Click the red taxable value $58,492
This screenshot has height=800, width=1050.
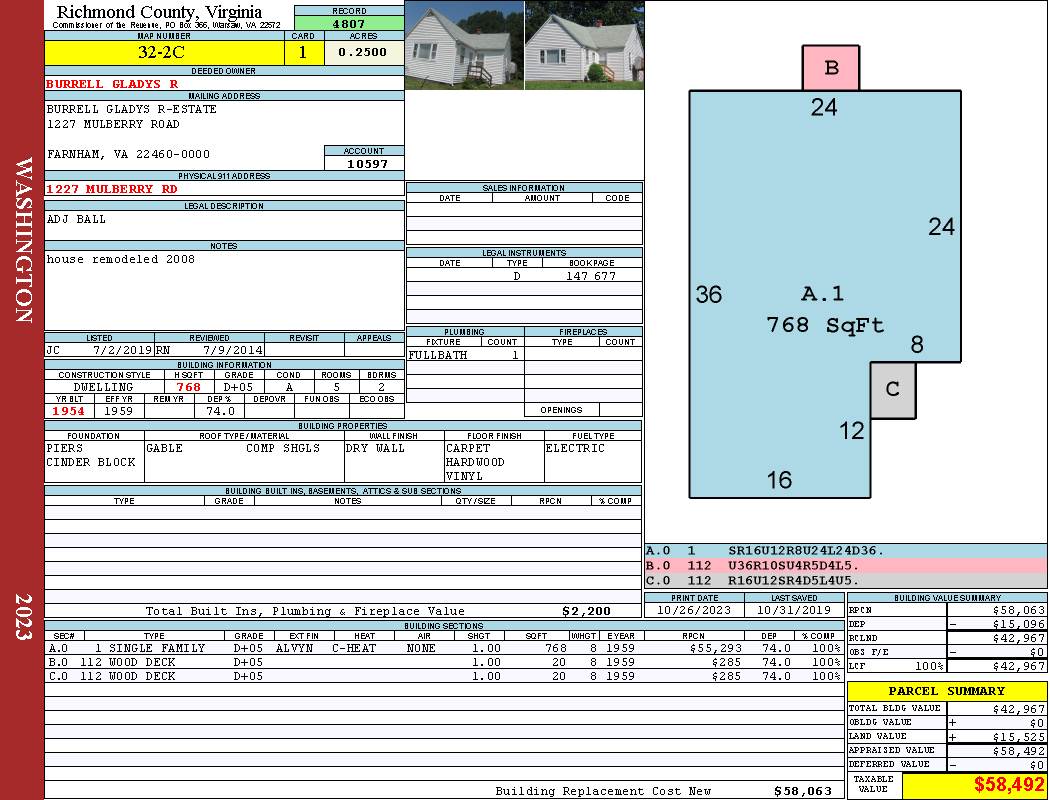click(1008, 785)
